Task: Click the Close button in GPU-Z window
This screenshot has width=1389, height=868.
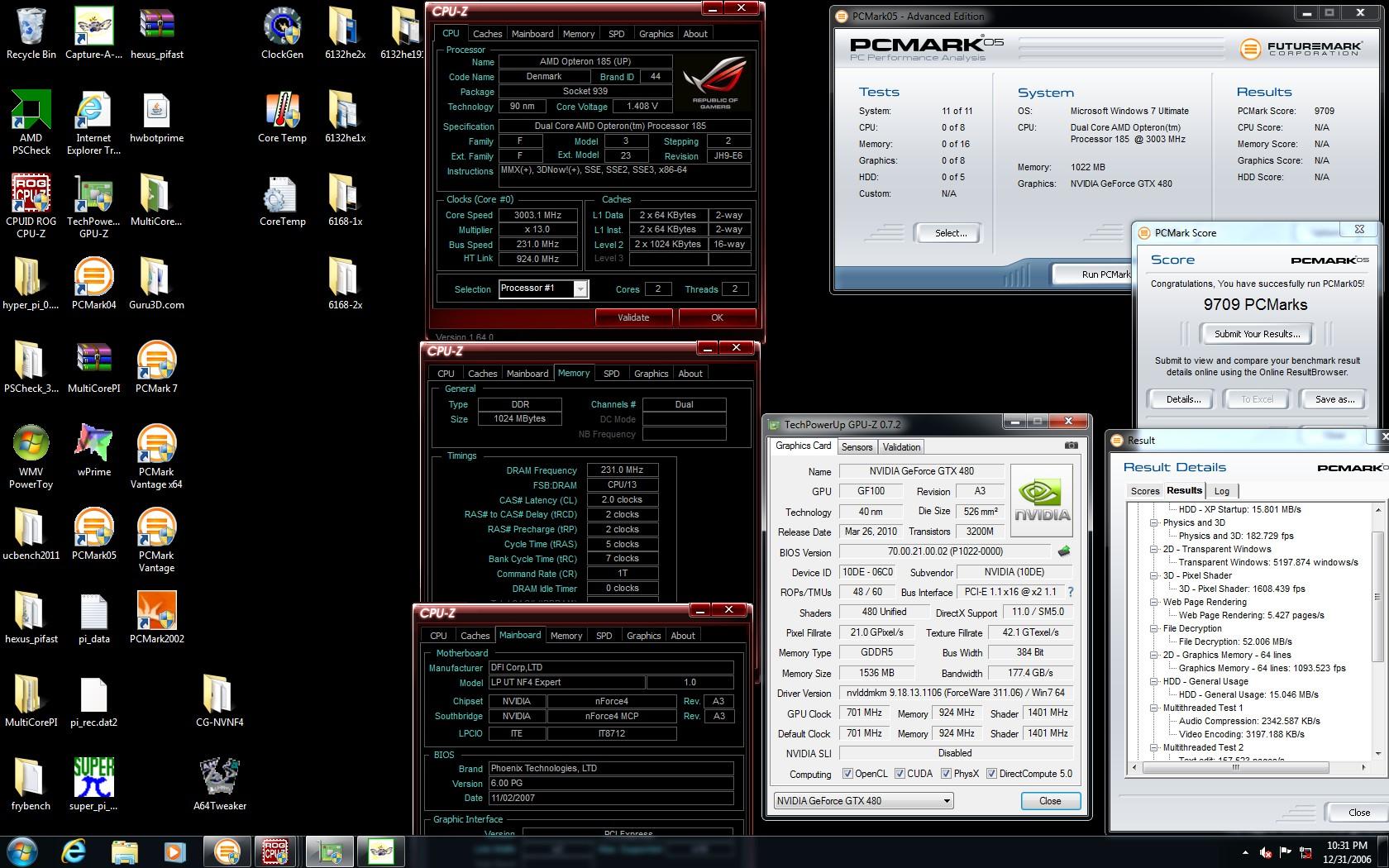Action: point(1050,801)
